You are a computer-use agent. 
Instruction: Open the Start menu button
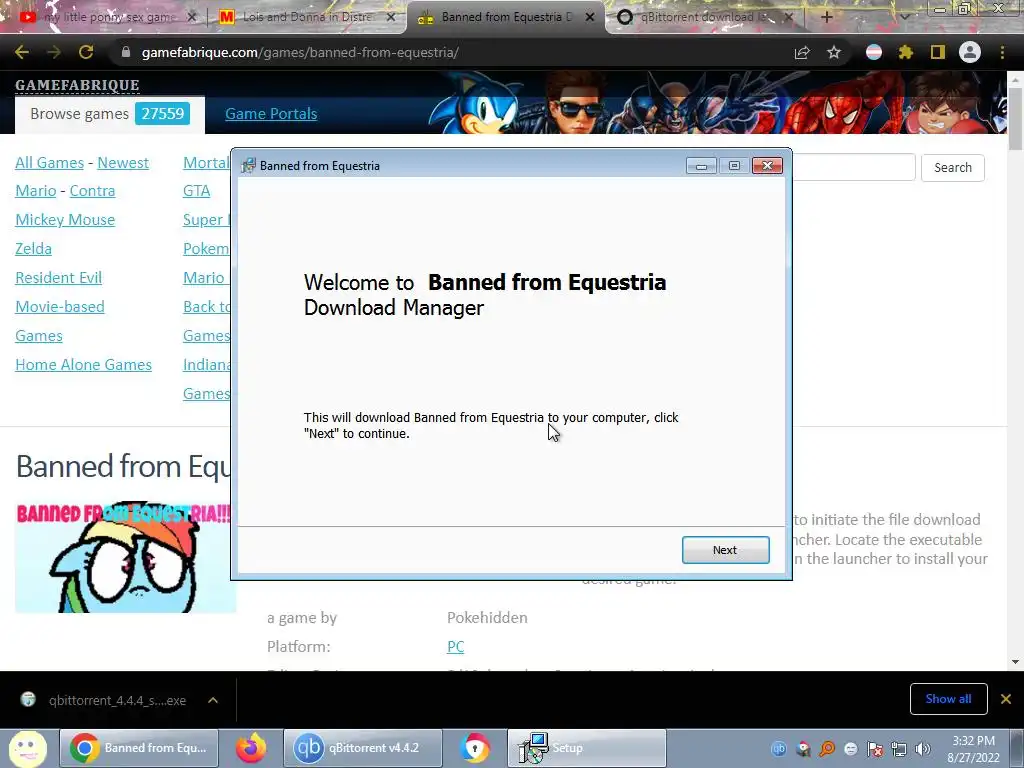click(27, 748)
